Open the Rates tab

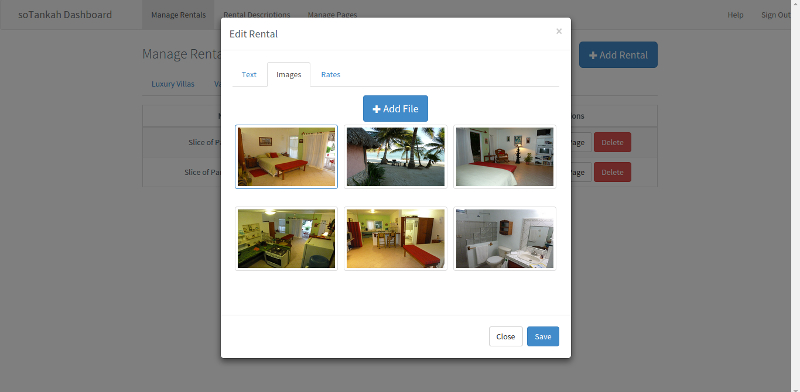tap(331, 75)
